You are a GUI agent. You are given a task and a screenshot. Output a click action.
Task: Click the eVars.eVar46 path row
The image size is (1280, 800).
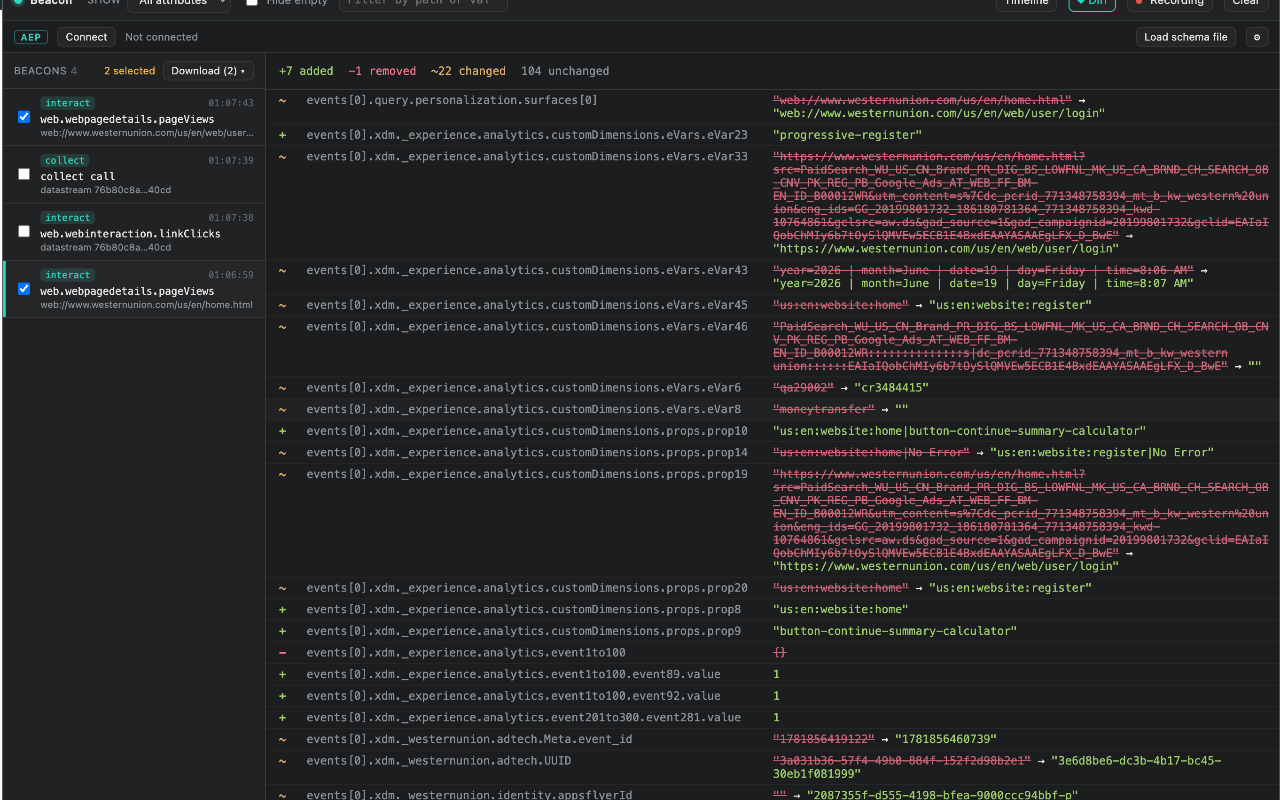pyautogui.click(x=527, y=327)
